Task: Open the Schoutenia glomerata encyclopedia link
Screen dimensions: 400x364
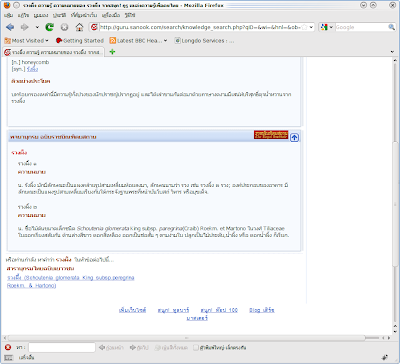Action: pos(70,282)
